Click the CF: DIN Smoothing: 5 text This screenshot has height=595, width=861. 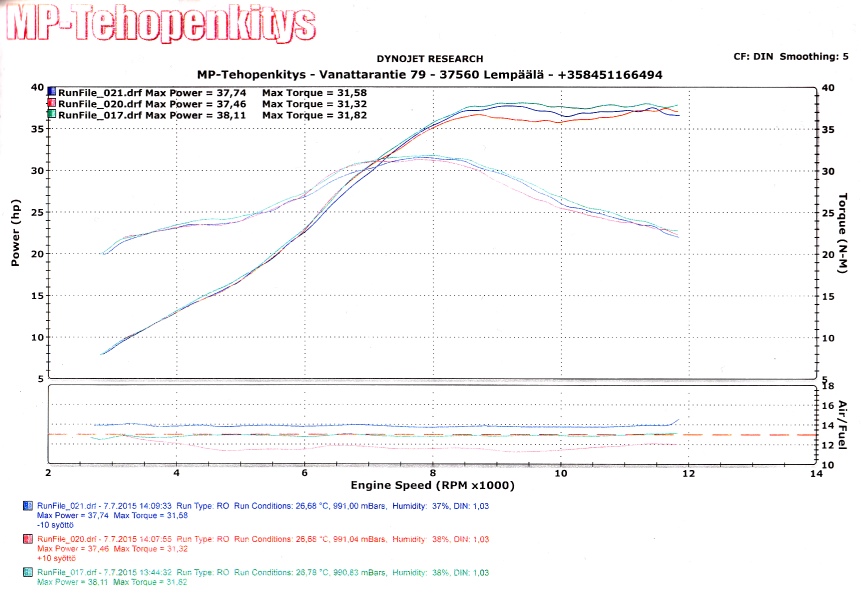[790, 57]
